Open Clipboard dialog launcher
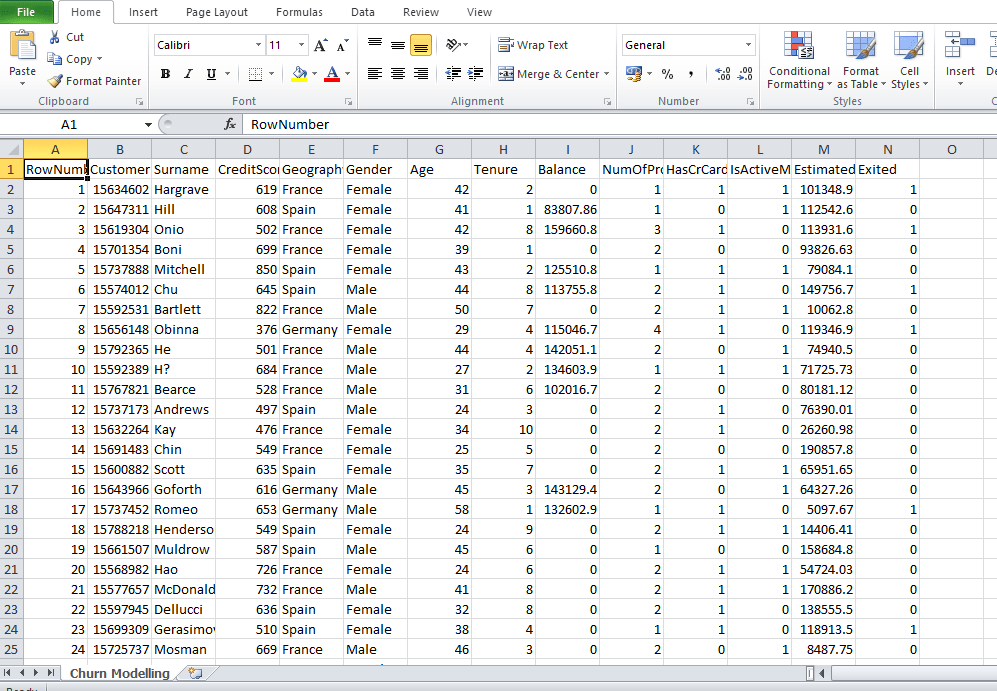This screenshot has width=997, height=691. tap(139, 102)
